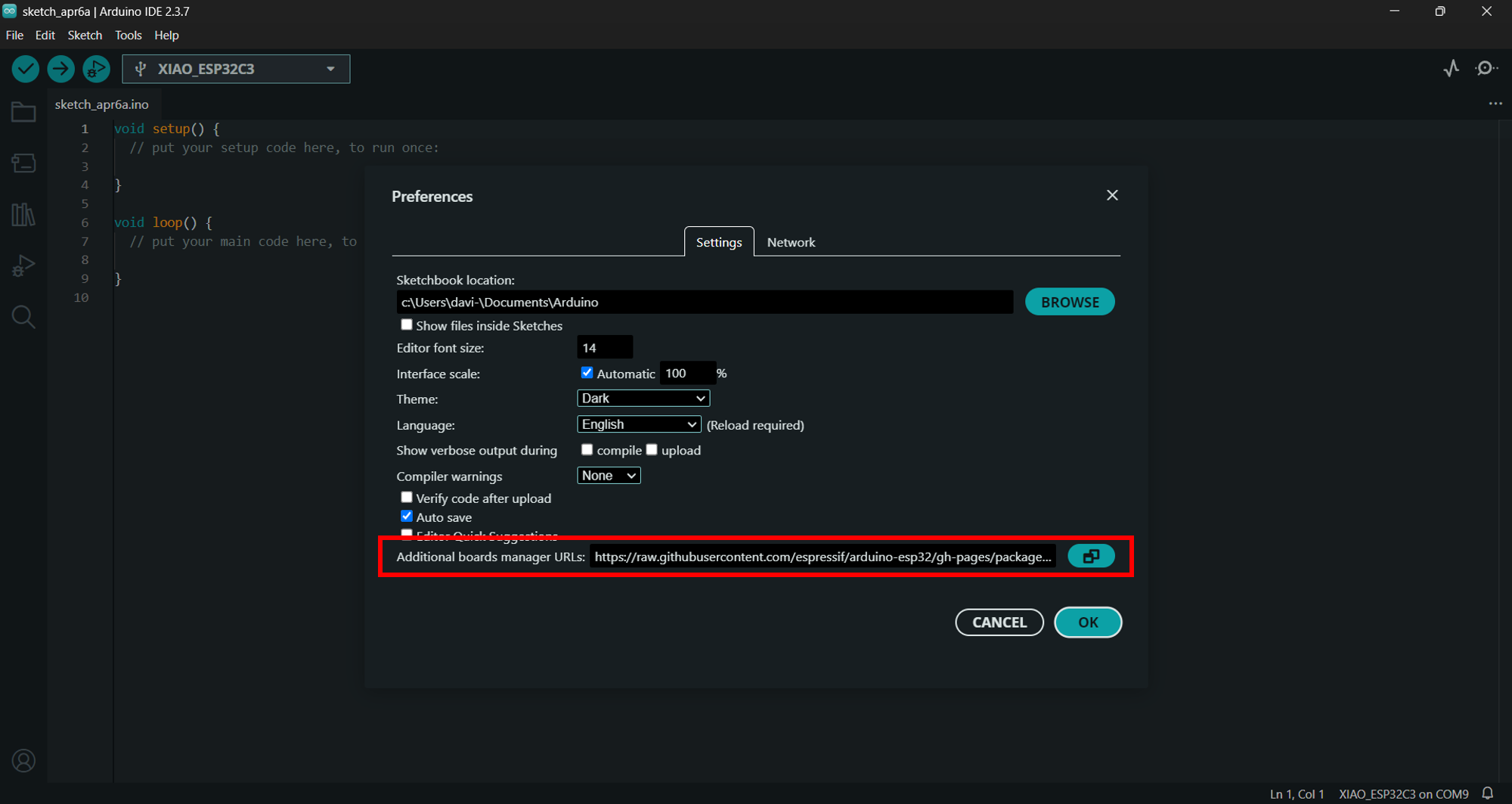This screenshot has width=1512, height=804.
Task: Open the additional boards URLs editor icon
Action: point(1091,557)
